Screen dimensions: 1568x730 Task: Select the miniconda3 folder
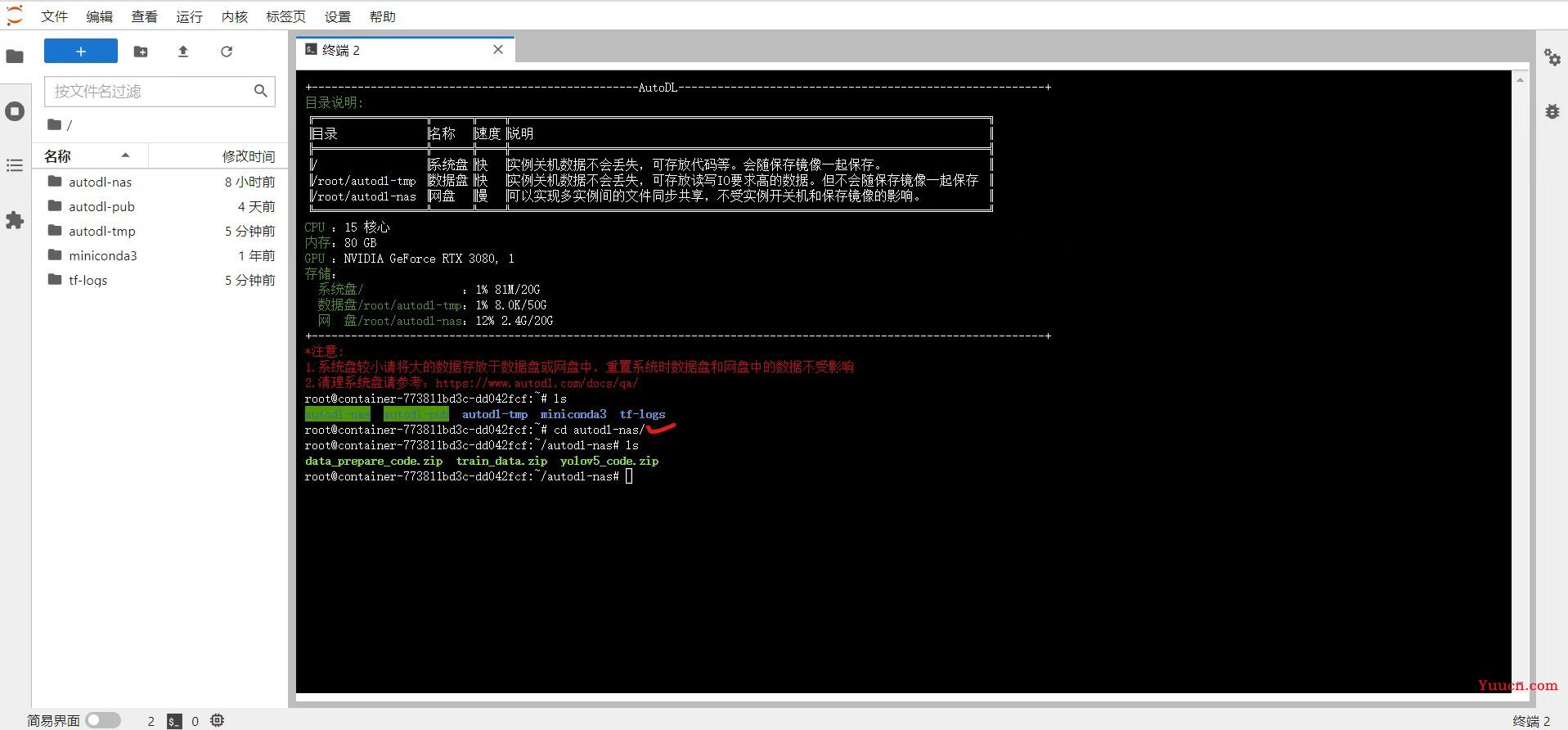pyautogui.click(x=160, y=255)
